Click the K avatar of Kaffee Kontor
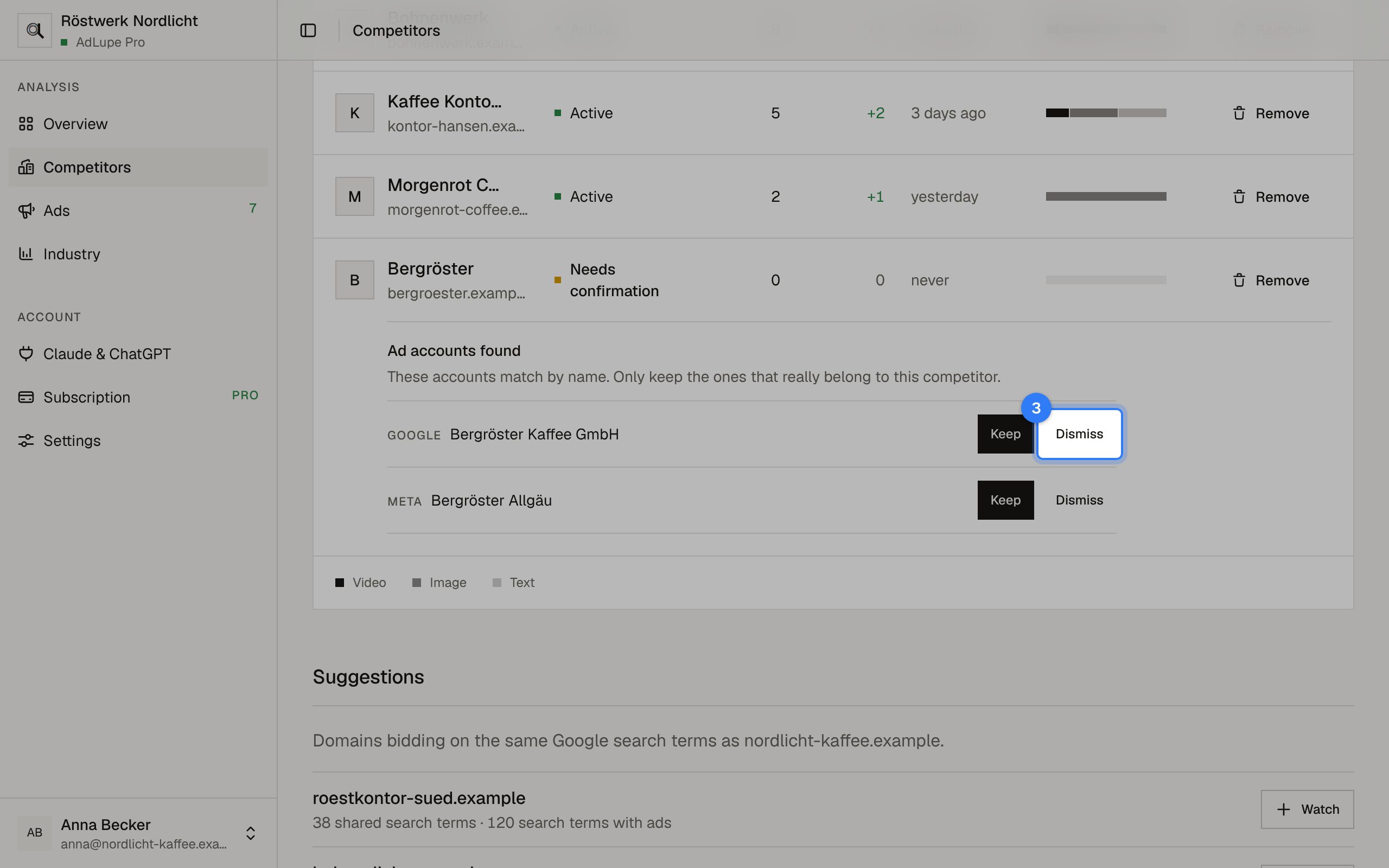 [x=355, y=113]
